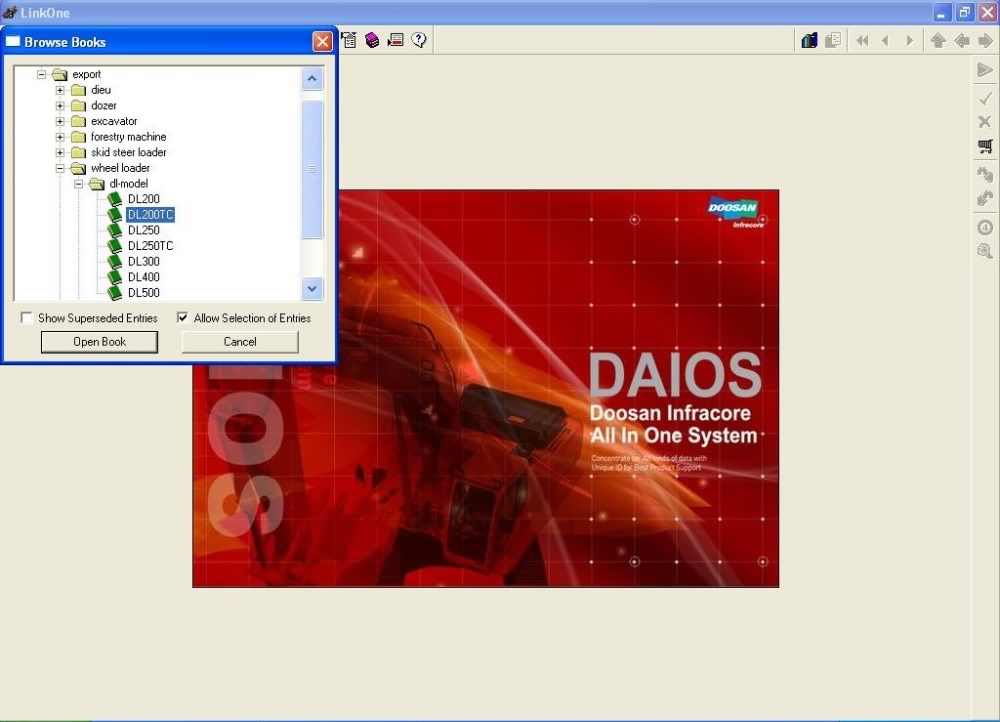Select the DL250 book entry
Viewport: 1000px width, 722px height.
click(x=143, y=230)
